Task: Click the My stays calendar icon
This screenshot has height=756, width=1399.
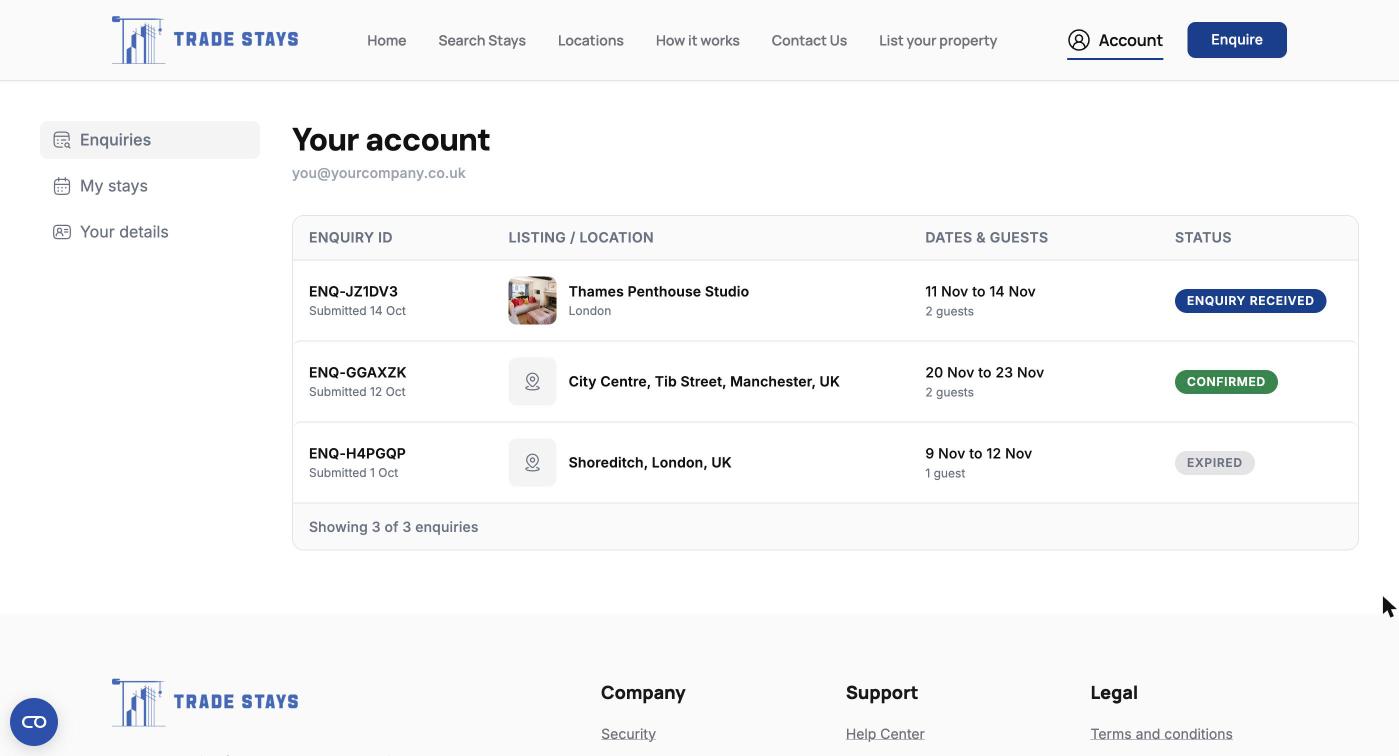Action: (62, 186)
